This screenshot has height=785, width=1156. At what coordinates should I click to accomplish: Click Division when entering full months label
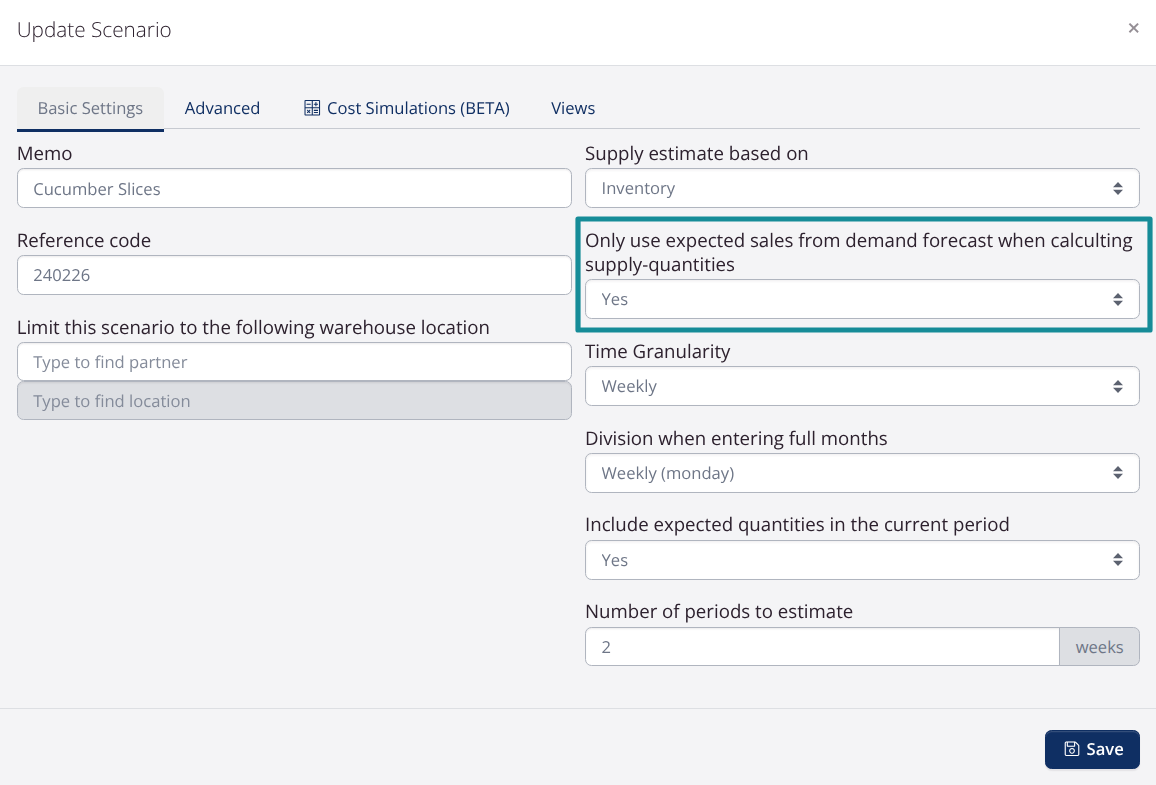[x=736, y=439]
